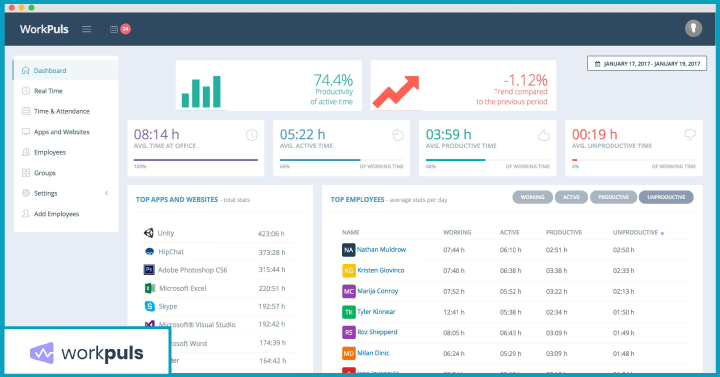The width and height of the screenshot is (720, 377).
Task: Click the Skype icon in Top Apps list
Action: tap(150, 306)
